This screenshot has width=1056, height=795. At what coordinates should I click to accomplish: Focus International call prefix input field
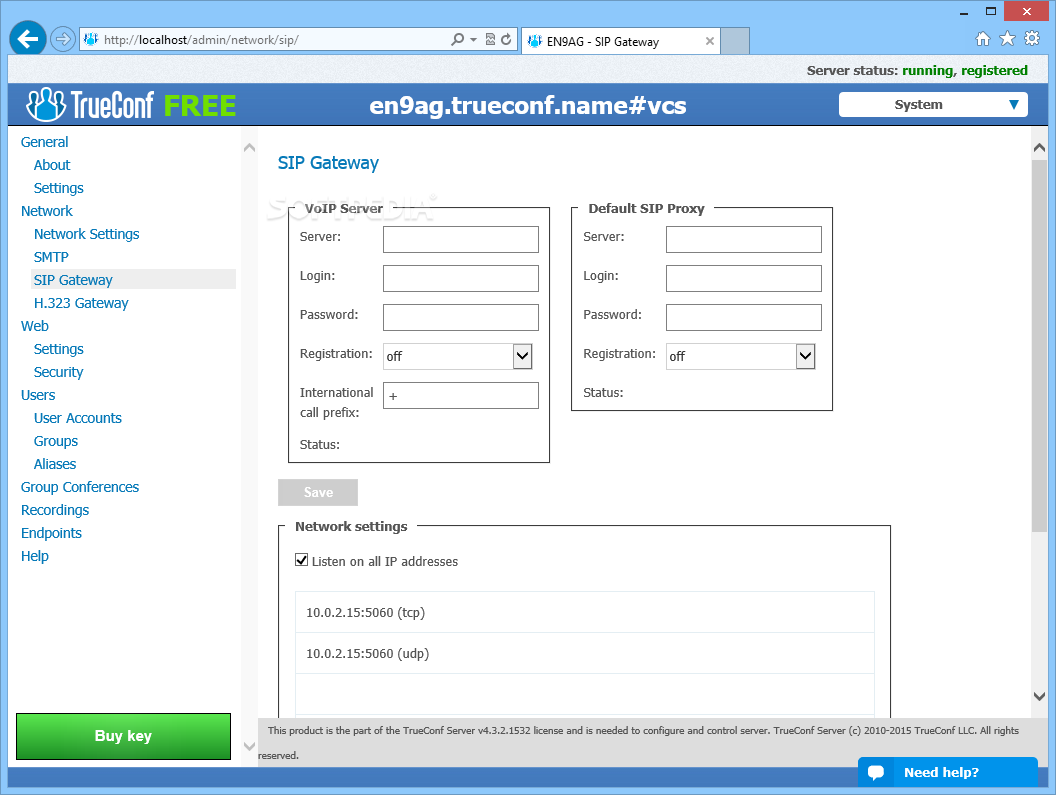point(461,395)
